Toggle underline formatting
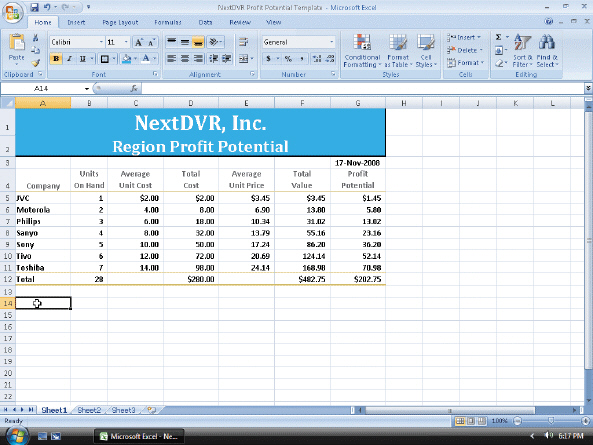Viewport: 593px width, 445px height. (82, 59)
